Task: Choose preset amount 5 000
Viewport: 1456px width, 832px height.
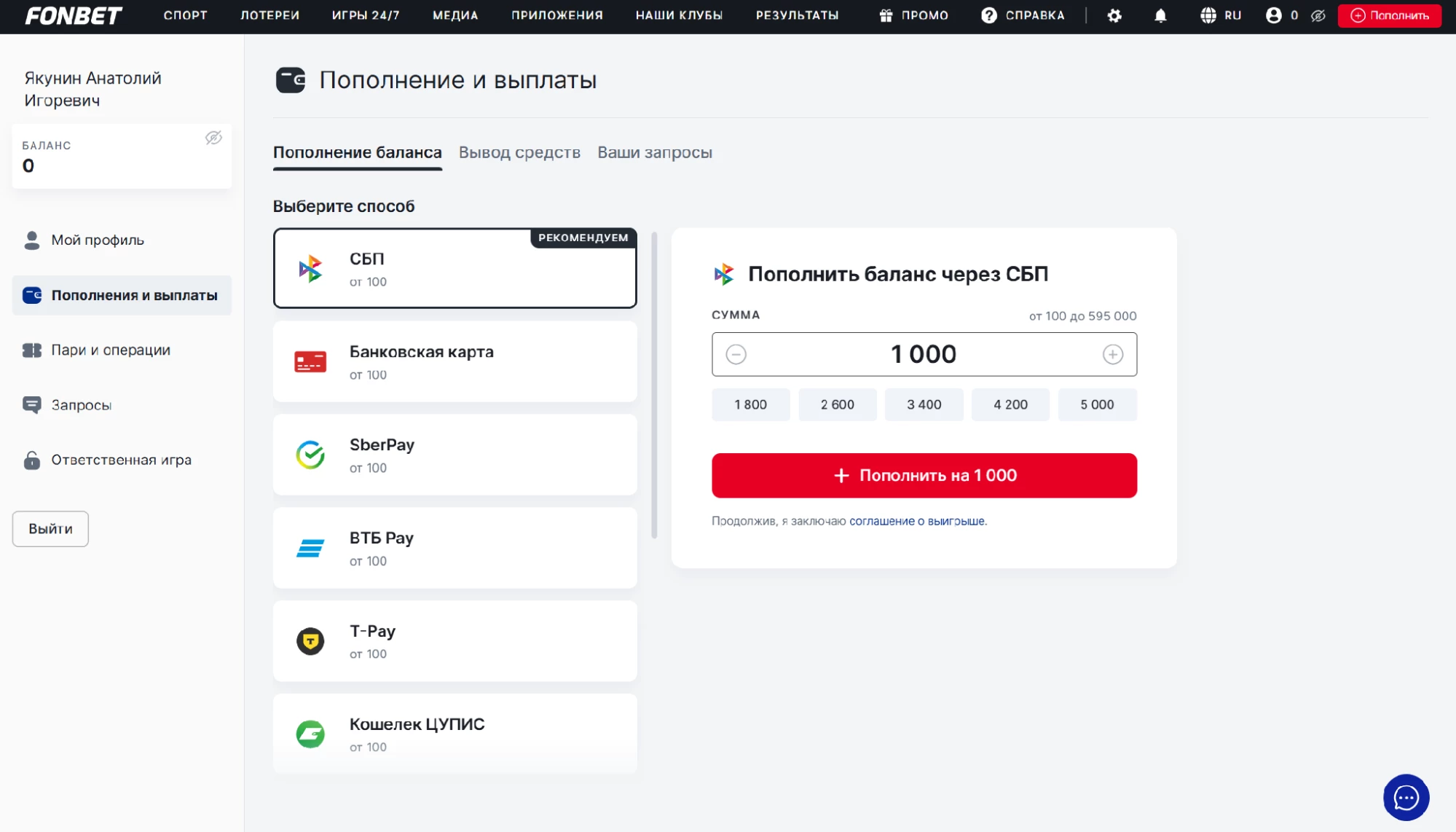Action: [x=1097, y=404]
